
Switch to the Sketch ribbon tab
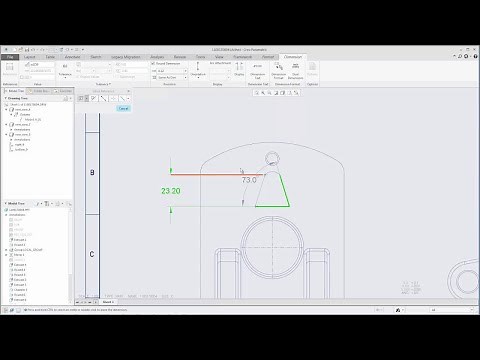click(x=96, y=57)
